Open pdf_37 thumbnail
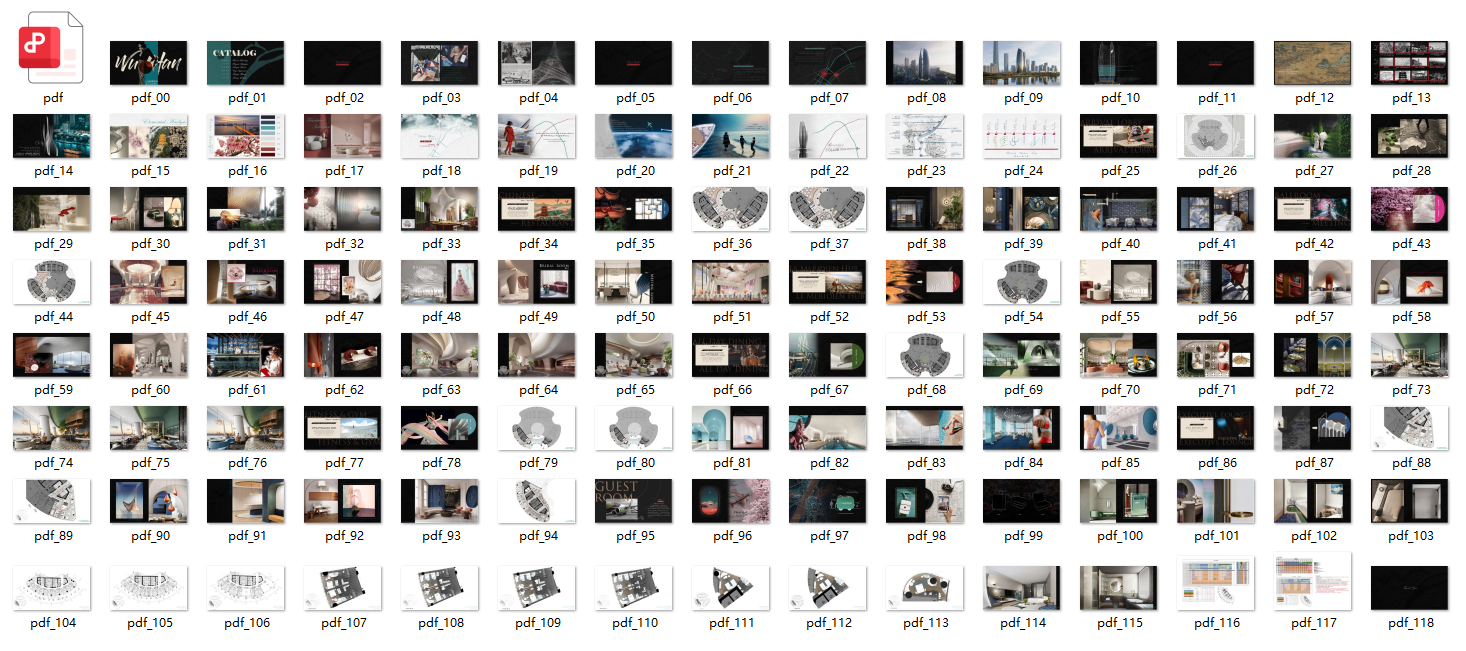The width and height of the screenshot is (1466, 651). tap(828, 209)
